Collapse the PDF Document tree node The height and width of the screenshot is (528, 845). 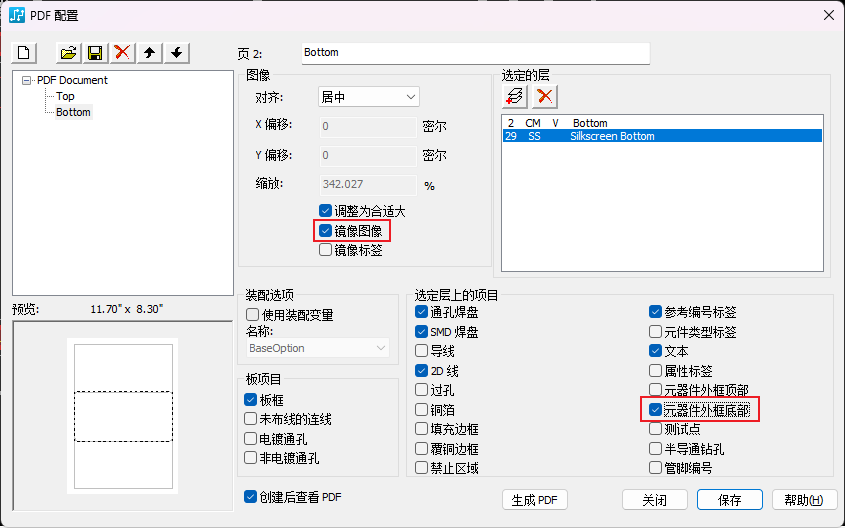[x=27, y=80]
